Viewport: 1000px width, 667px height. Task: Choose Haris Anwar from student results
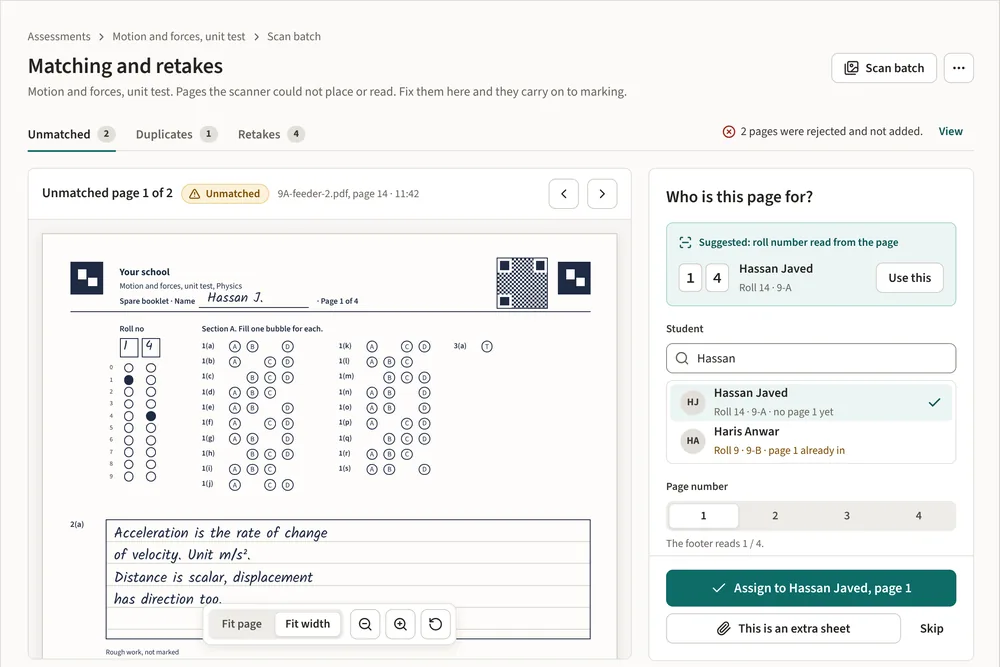(811, 441)
